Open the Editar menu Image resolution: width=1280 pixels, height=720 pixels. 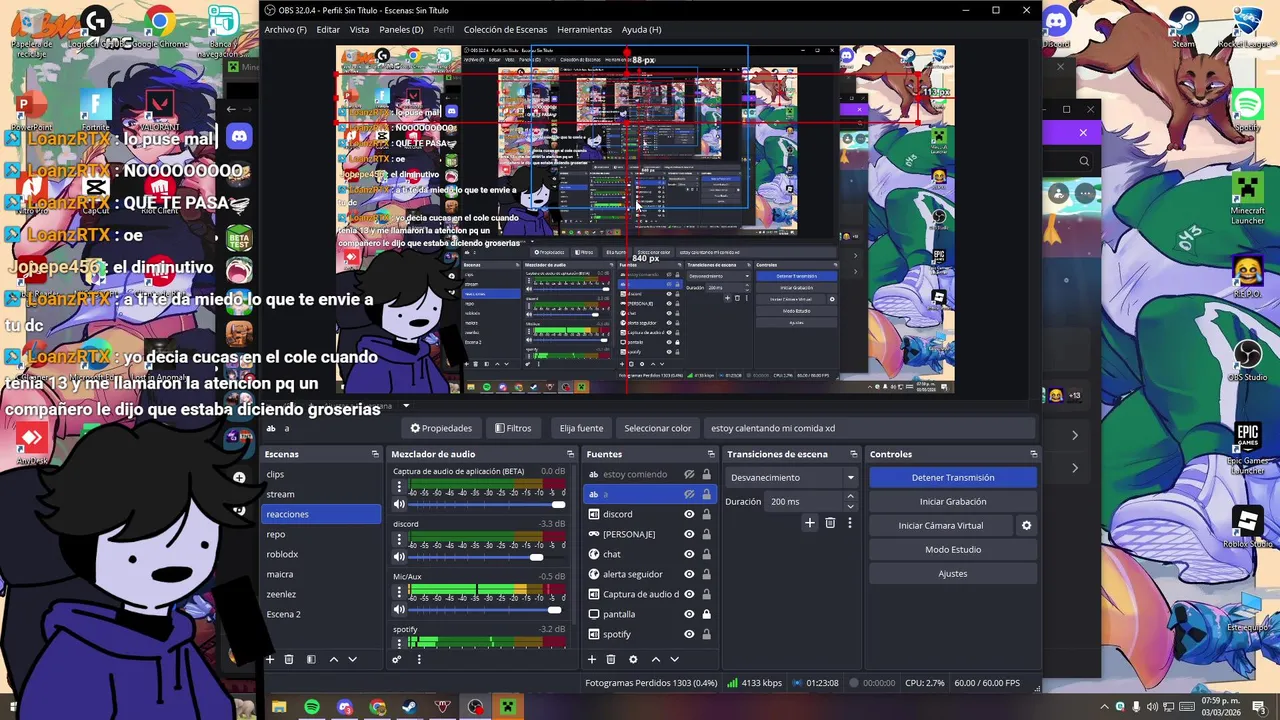point(328,29)
